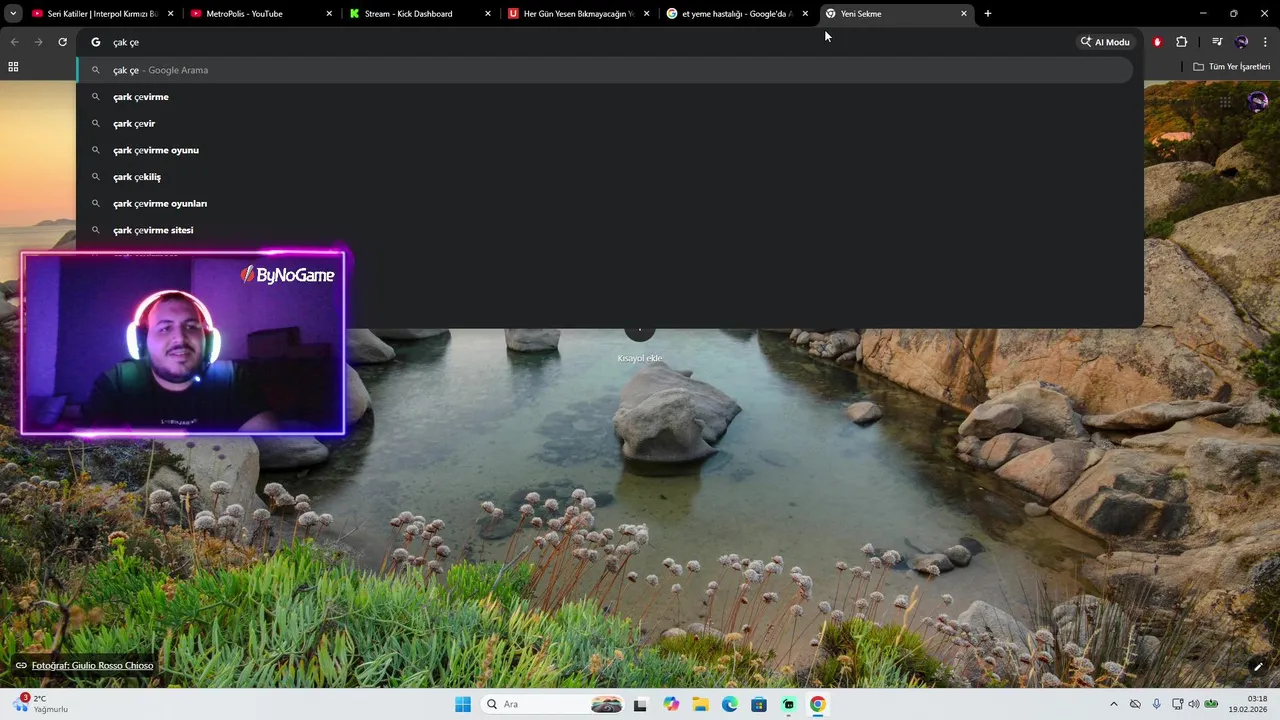Reload the page with the refresh icon
This screenshot has width=1280, height=720.
click(62, 42)
